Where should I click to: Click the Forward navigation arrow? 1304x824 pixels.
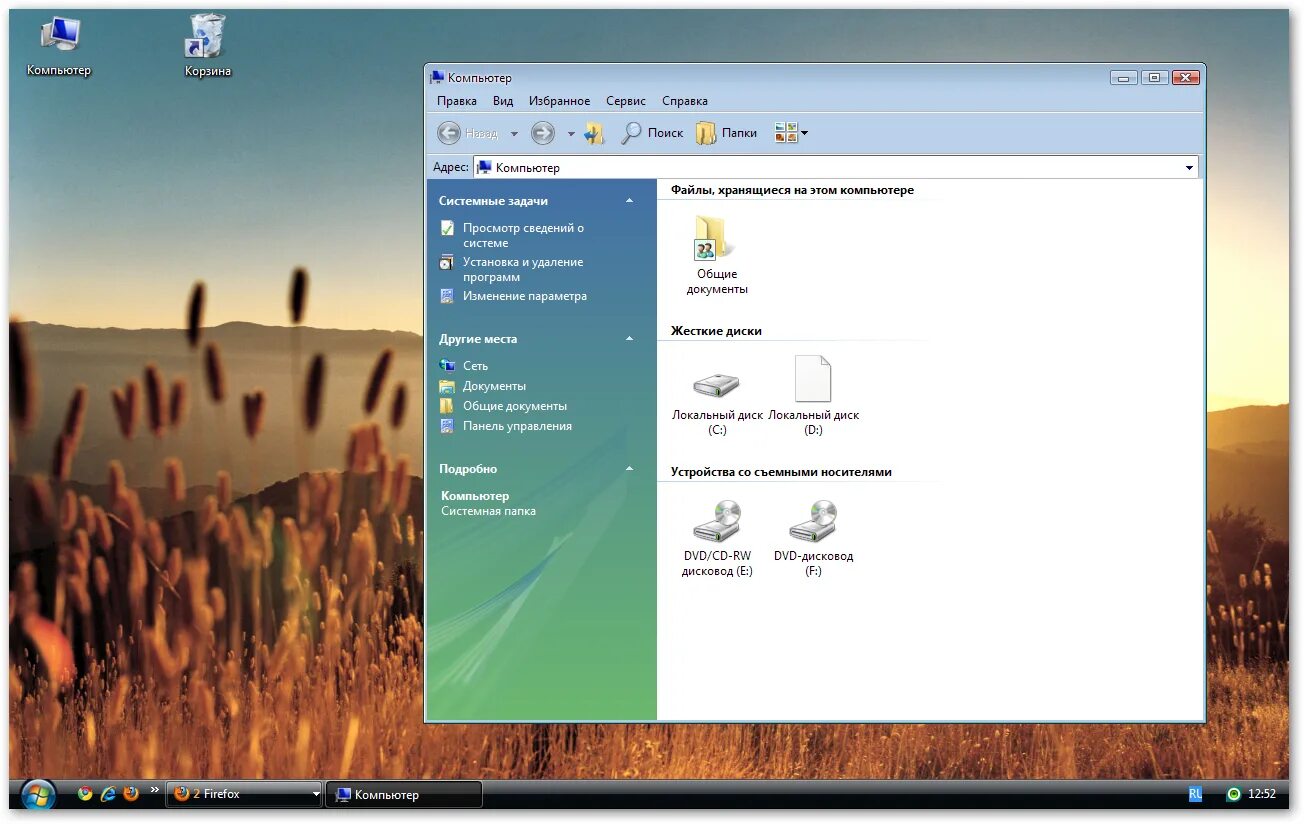541,132
